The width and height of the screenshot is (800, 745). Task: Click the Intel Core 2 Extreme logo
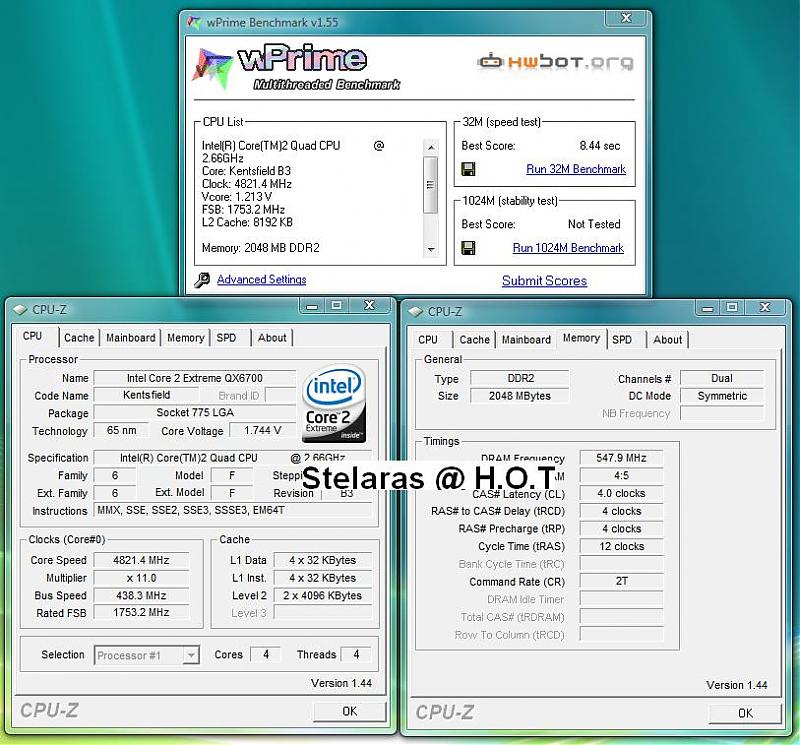334,403
